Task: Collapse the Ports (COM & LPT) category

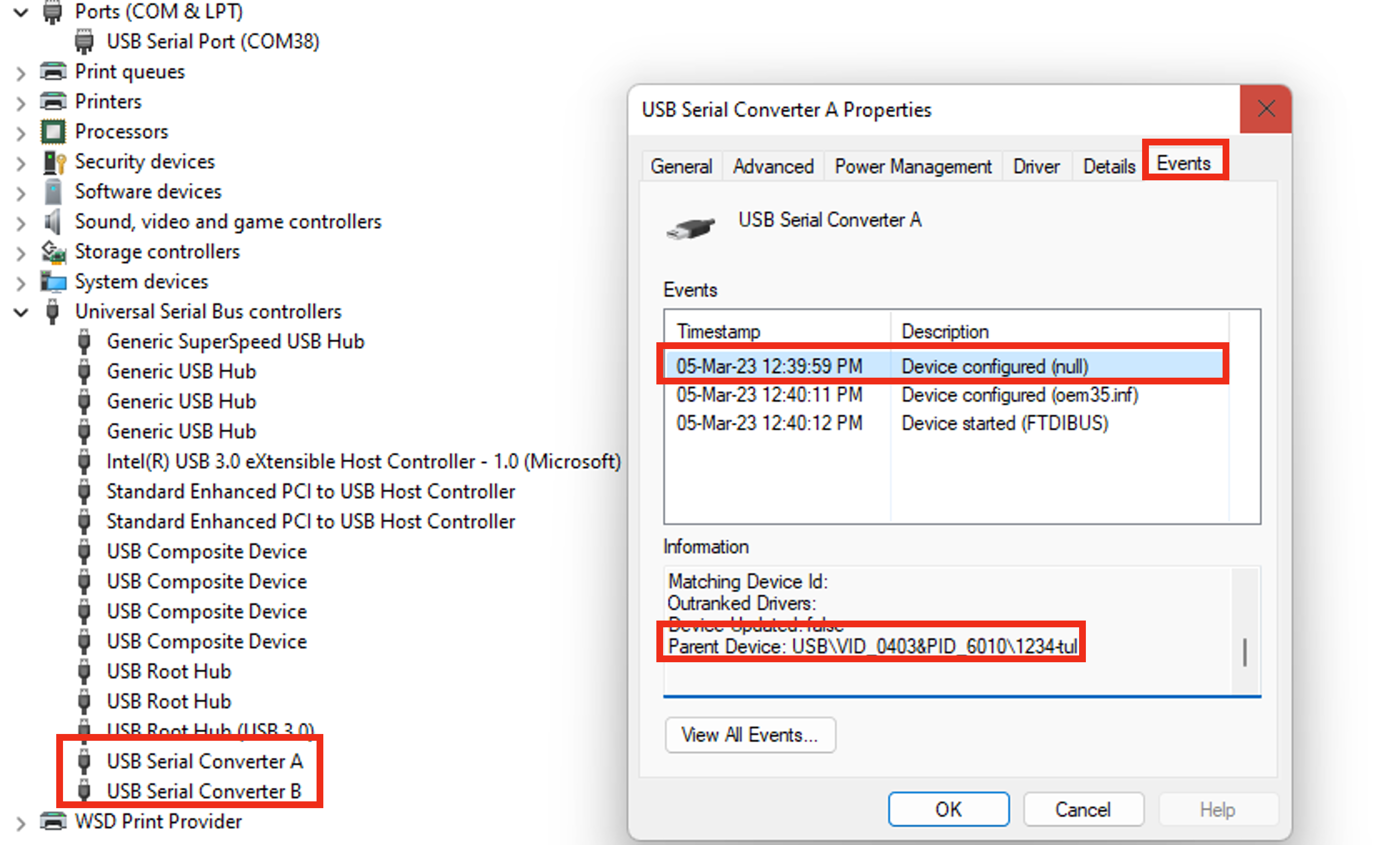Action: pos(21,12)
